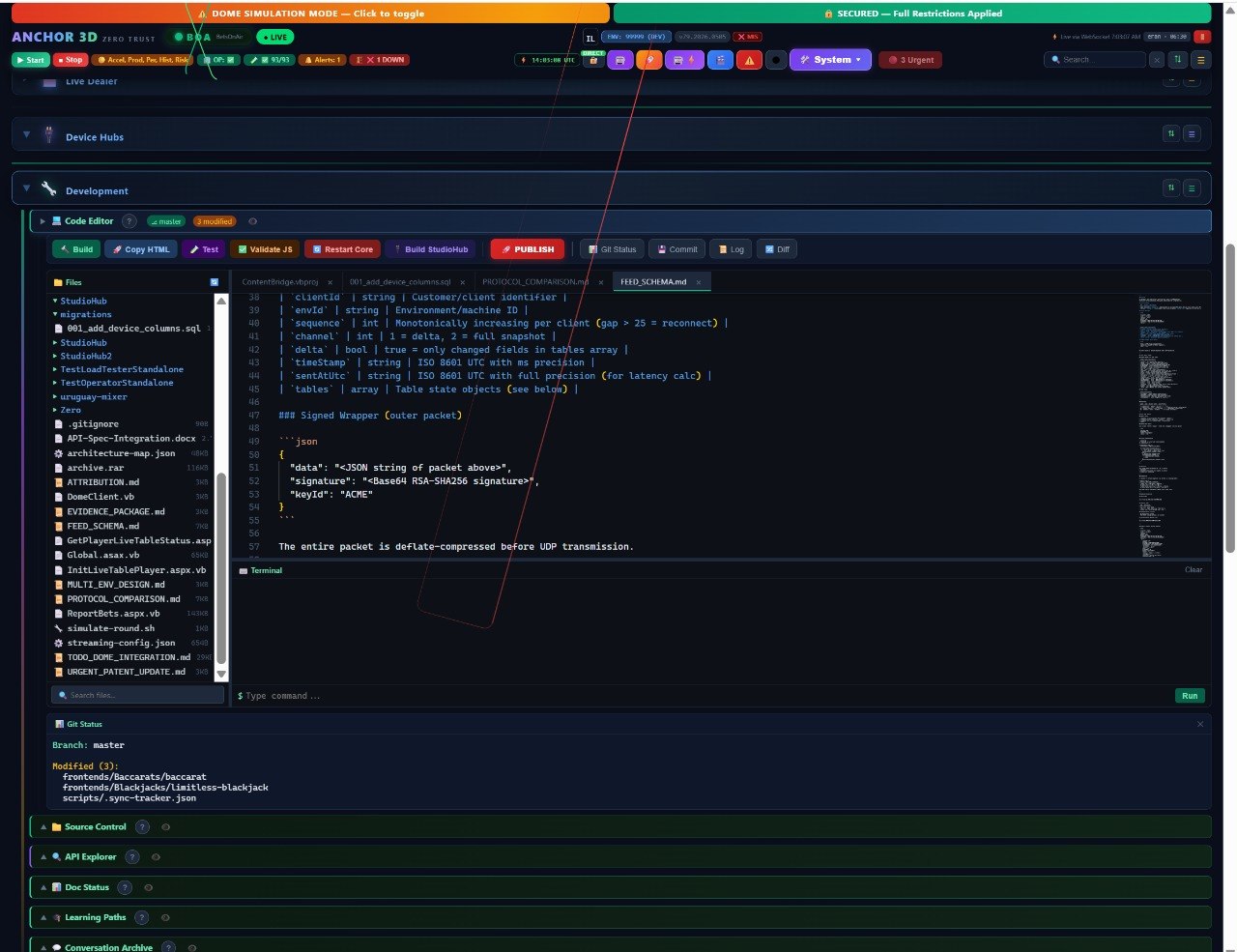The image size is (1237, 952).
Task: Close the FEED_SCHEMA.md tab
Action: [x=699, y=282]
